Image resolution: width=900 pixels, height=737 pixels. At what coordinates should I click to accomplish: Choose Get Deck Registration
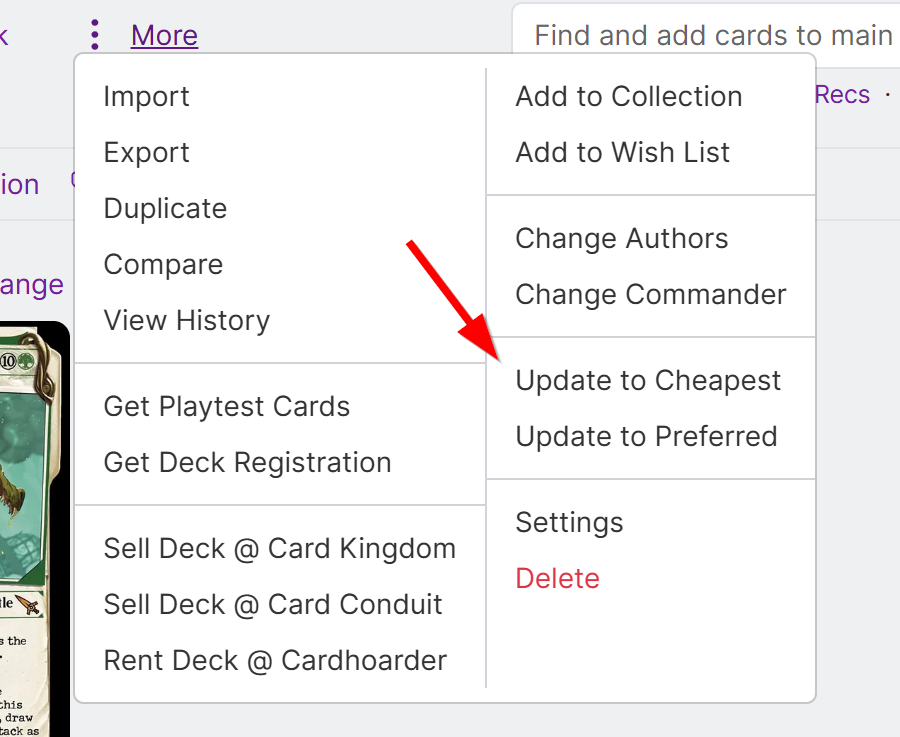tap(247, 463)
